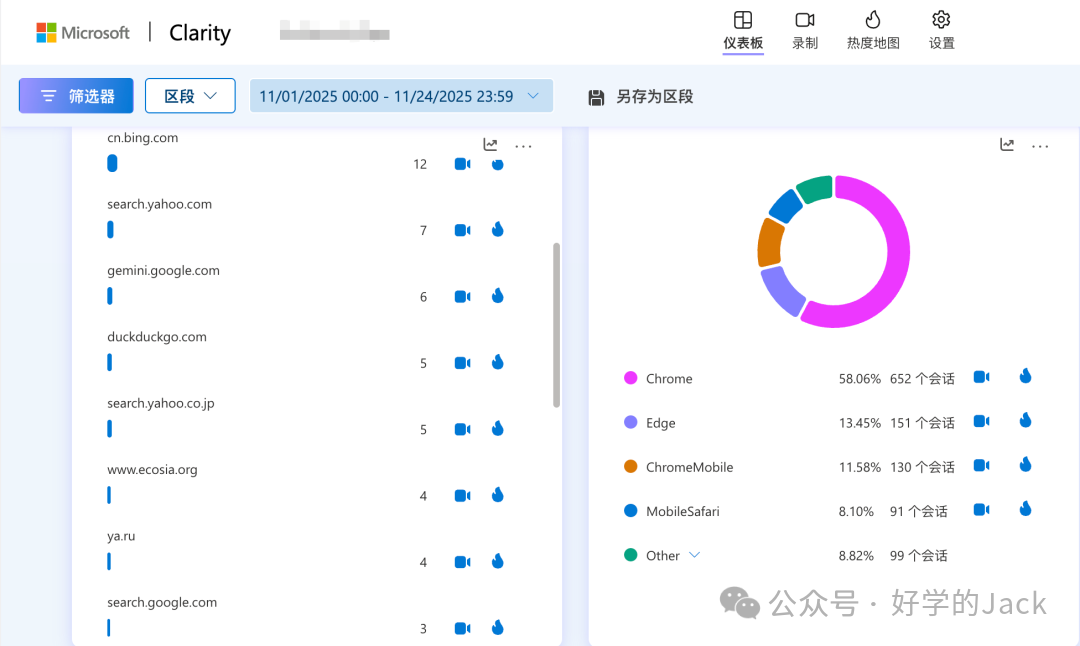Click the gemini.google.com referrer name

point(163,271)
